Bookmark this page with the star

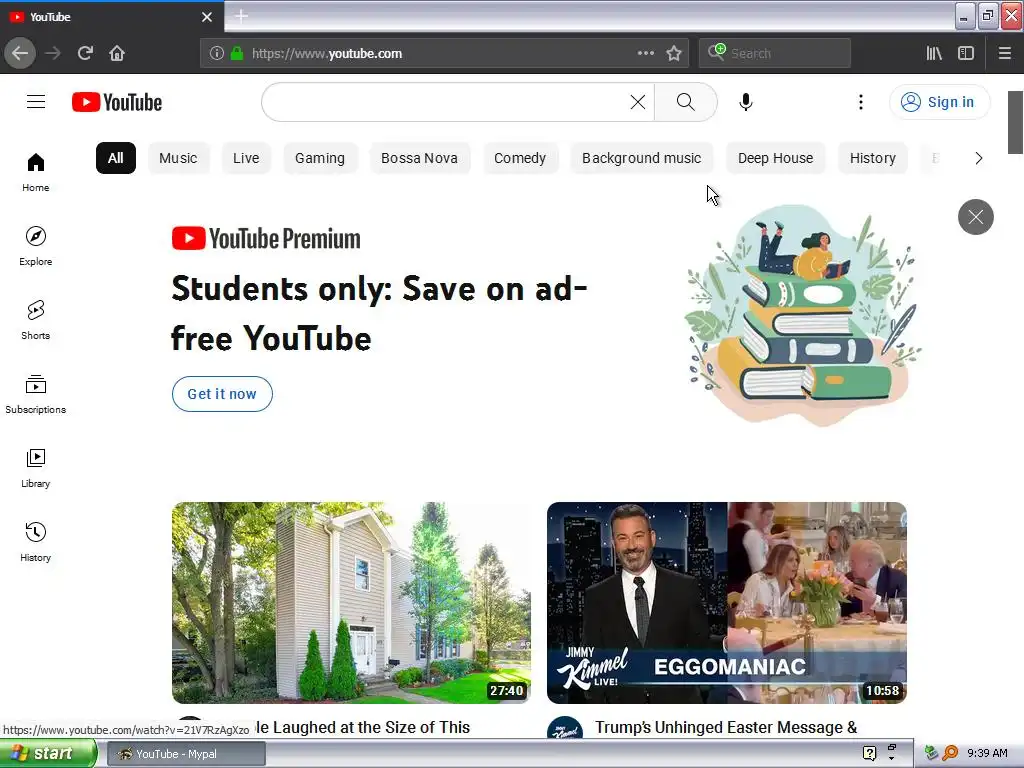(674, 53)
